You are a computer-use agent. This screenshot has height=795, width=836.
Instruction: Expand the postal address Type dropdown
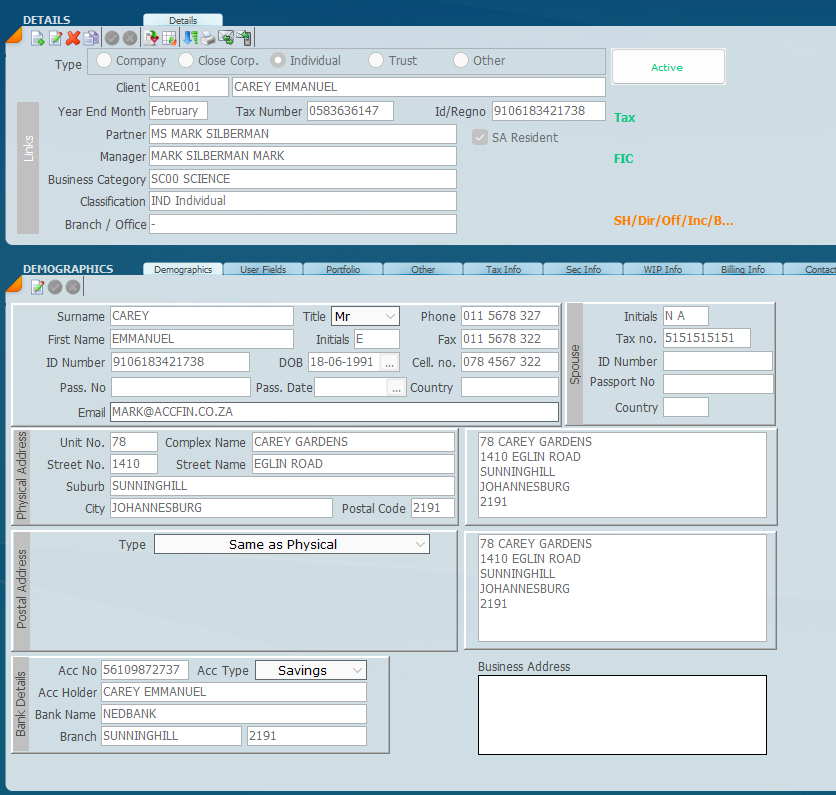(291, 545)
